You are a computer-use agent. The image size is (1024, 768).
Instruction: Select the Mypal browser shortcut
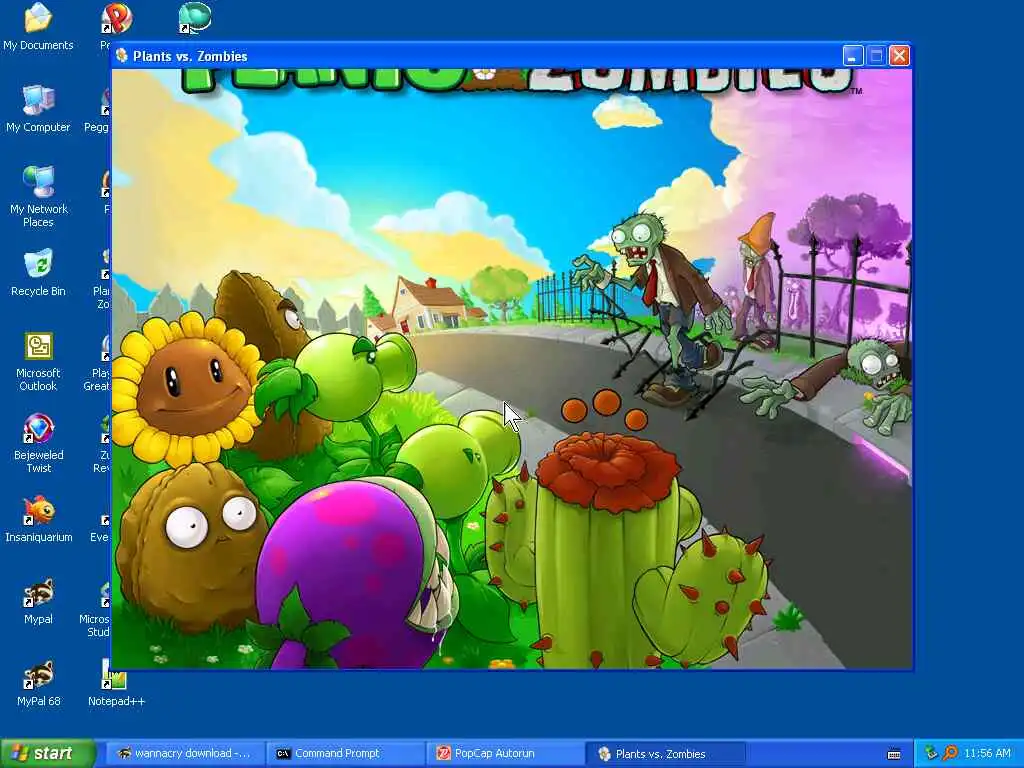38,601
